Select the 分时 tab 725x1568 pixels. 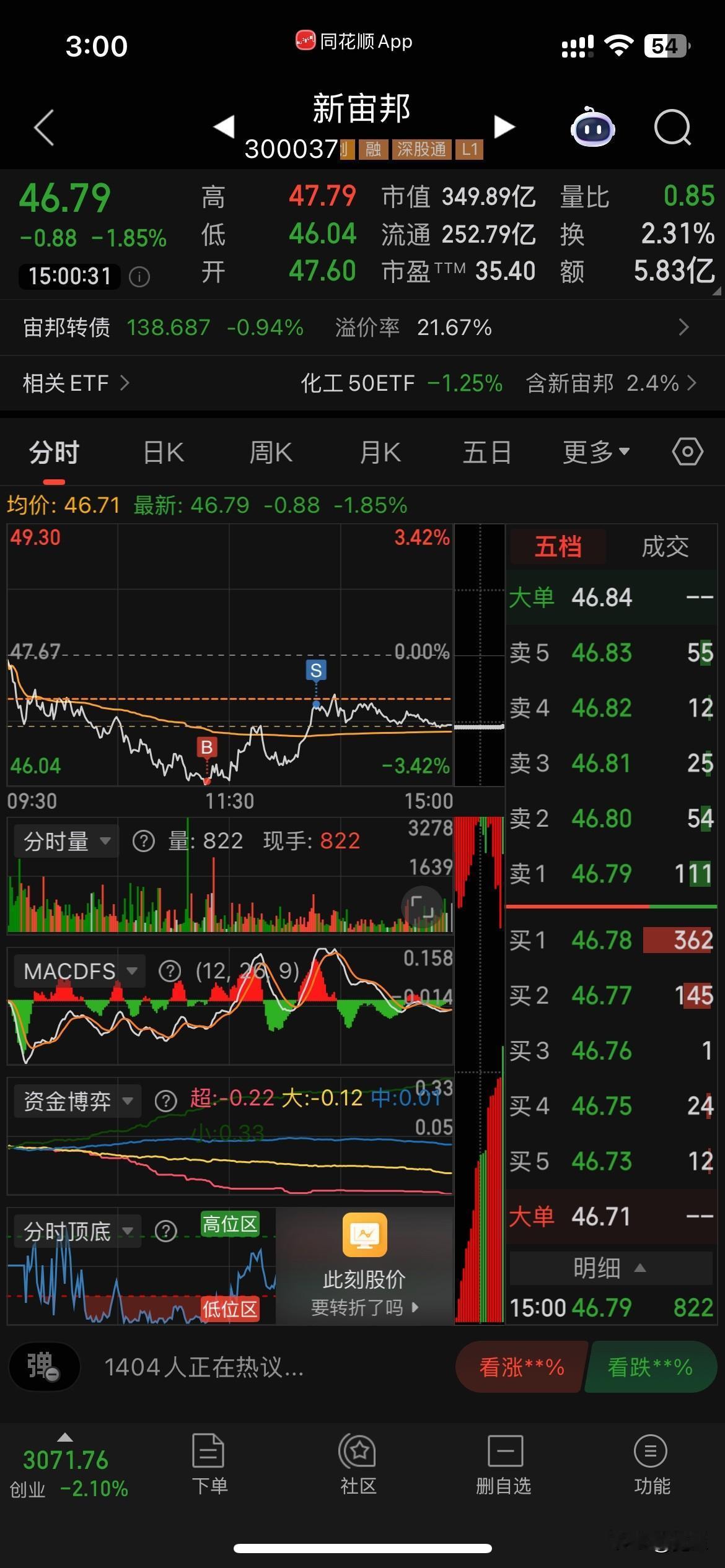pyautogui.click(x=54, y=453)
